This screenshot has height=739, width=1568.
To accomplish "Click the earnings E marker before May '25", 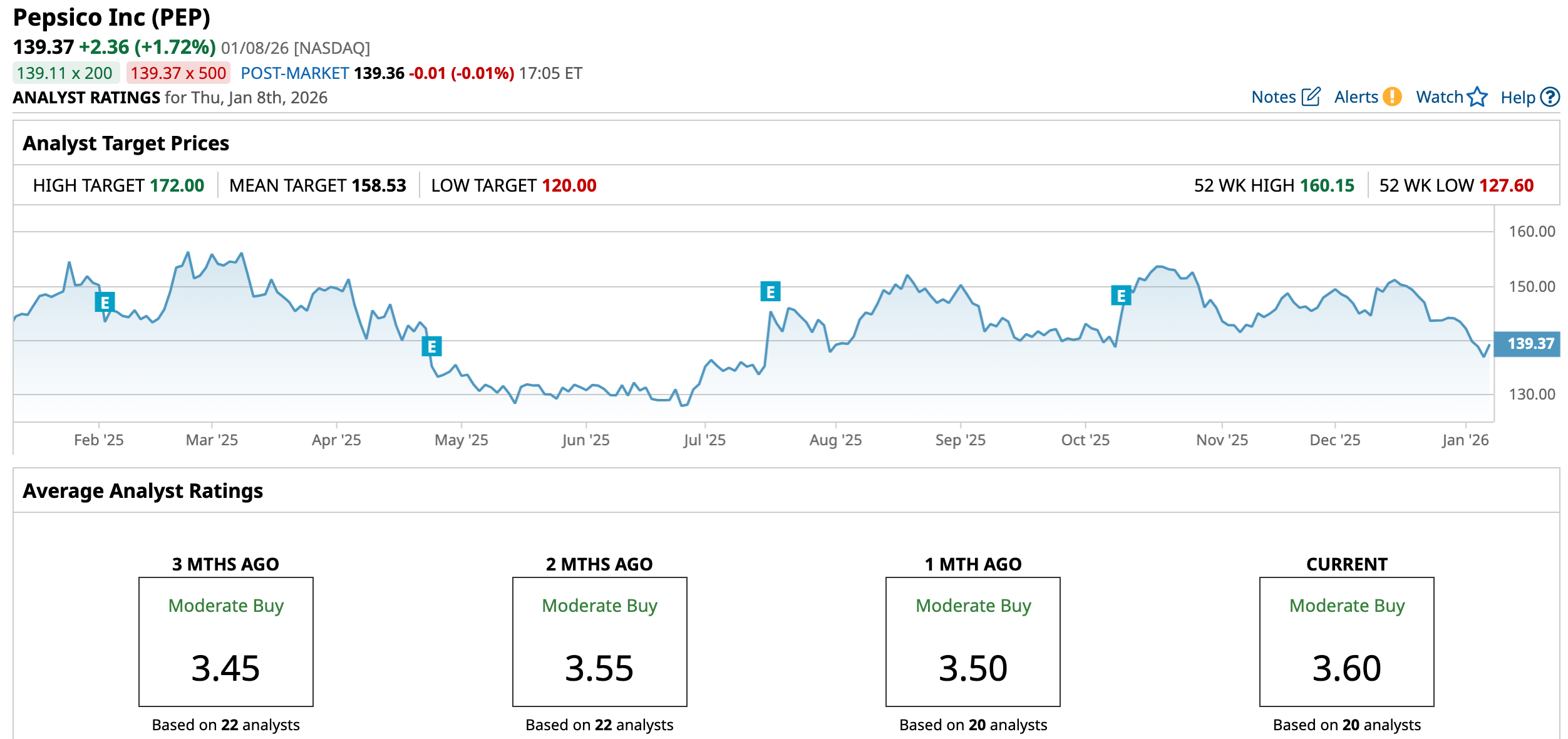I will coord(431,346).
